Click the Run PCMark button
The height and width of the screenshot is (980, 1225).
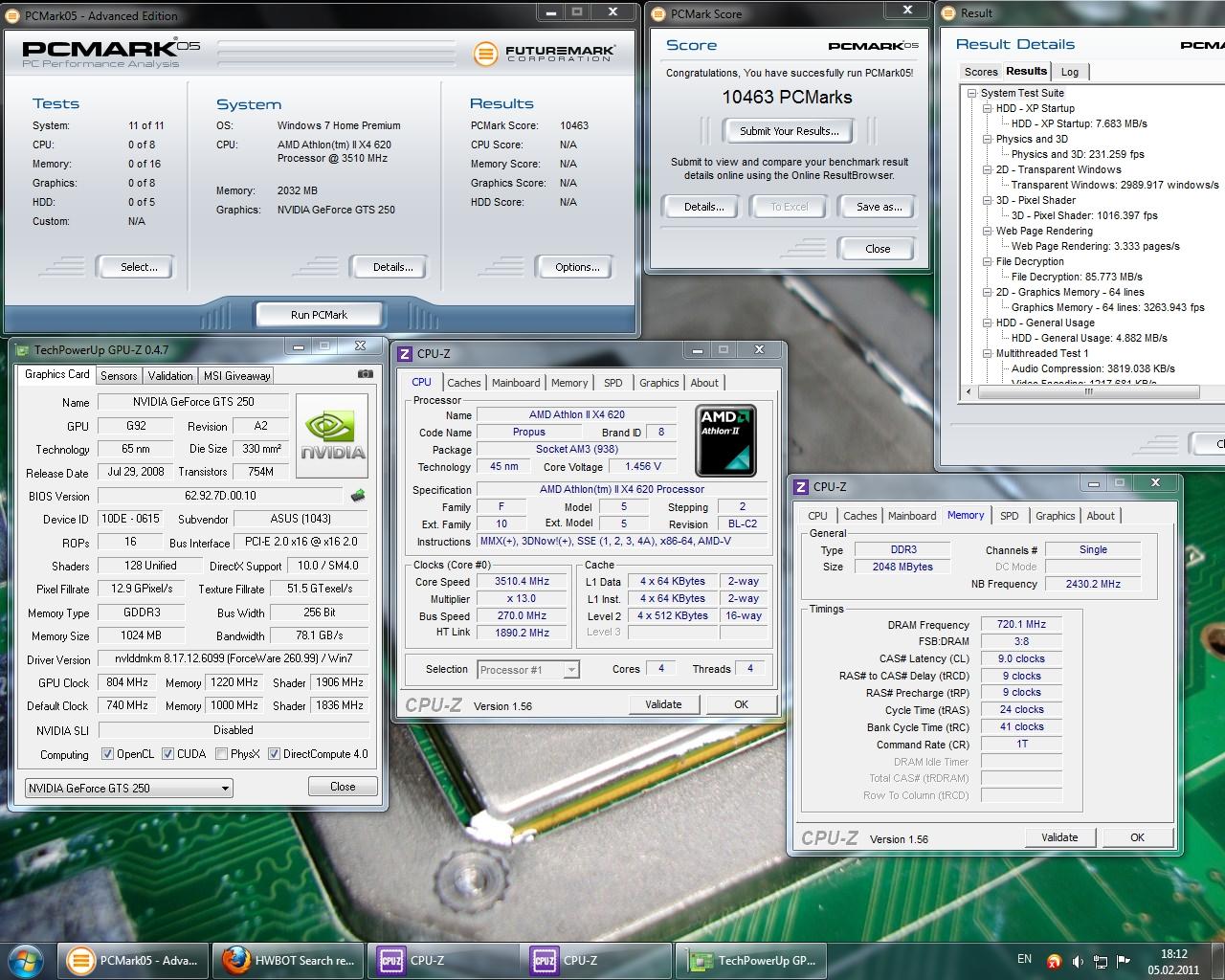pos(319,315)
